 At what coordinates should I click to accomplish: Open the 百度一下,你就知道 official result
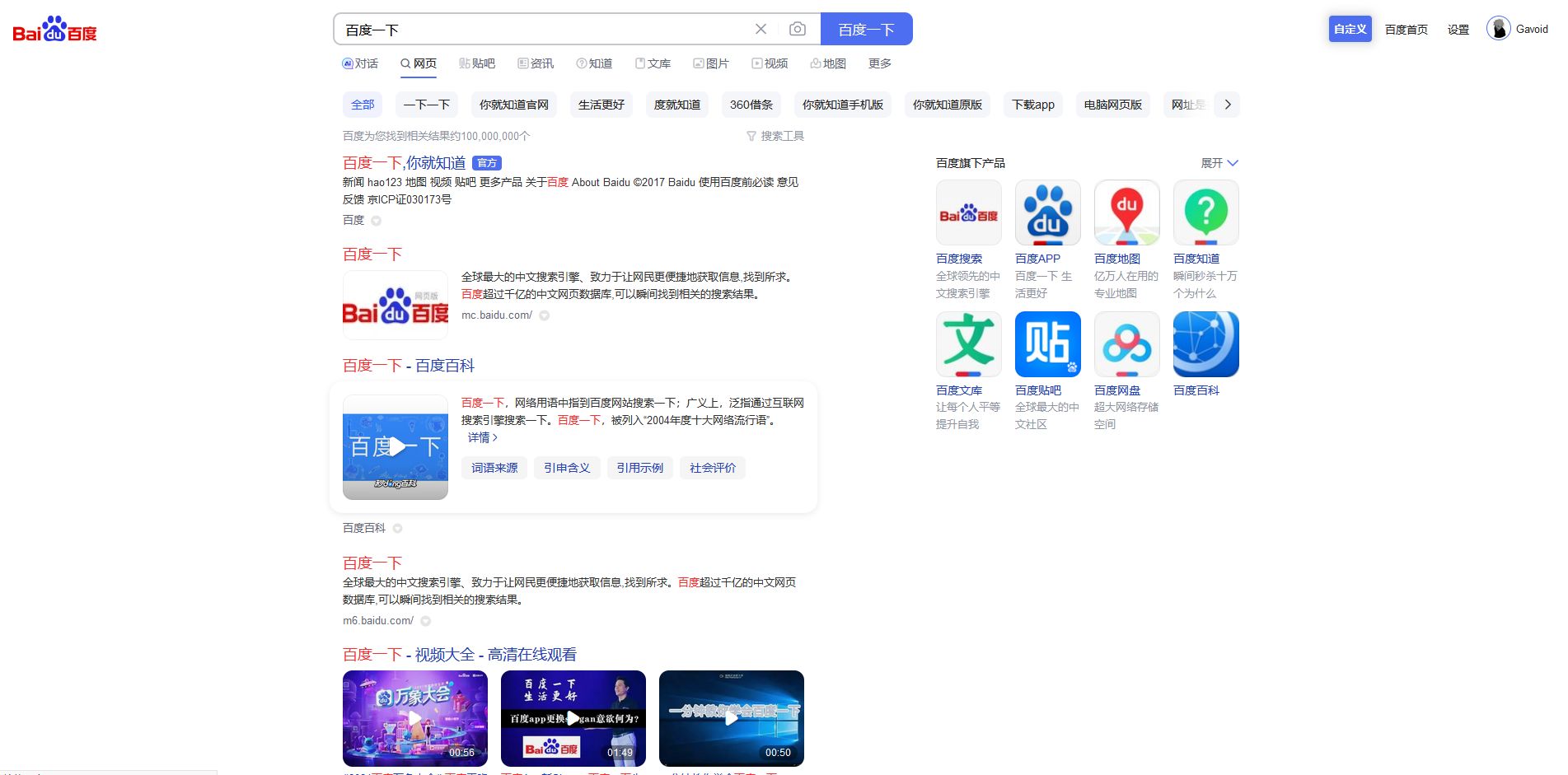coord(404,163)
